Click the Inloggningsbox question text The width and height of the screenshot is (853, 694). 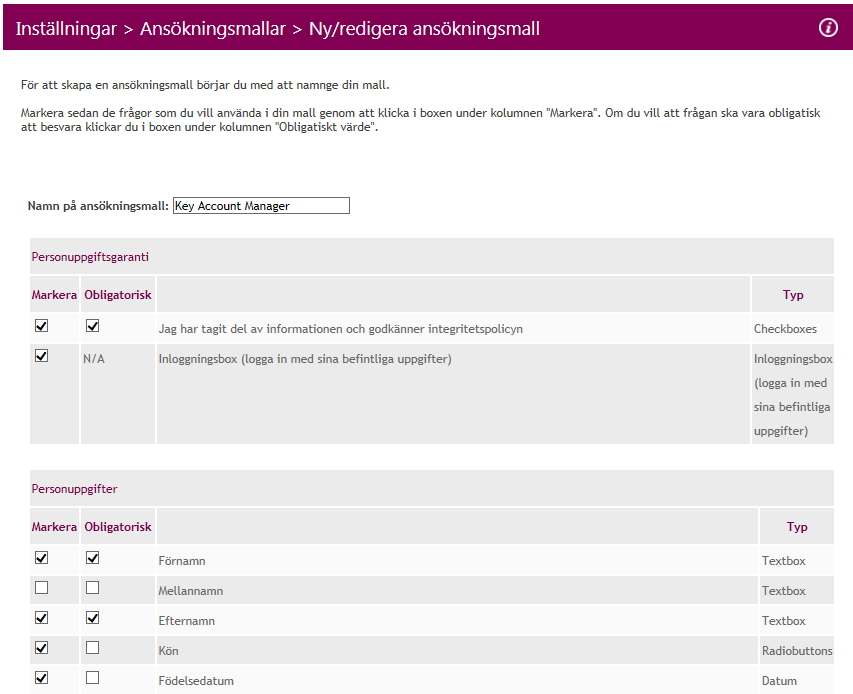pyautogui.click(x=305, y=359)
